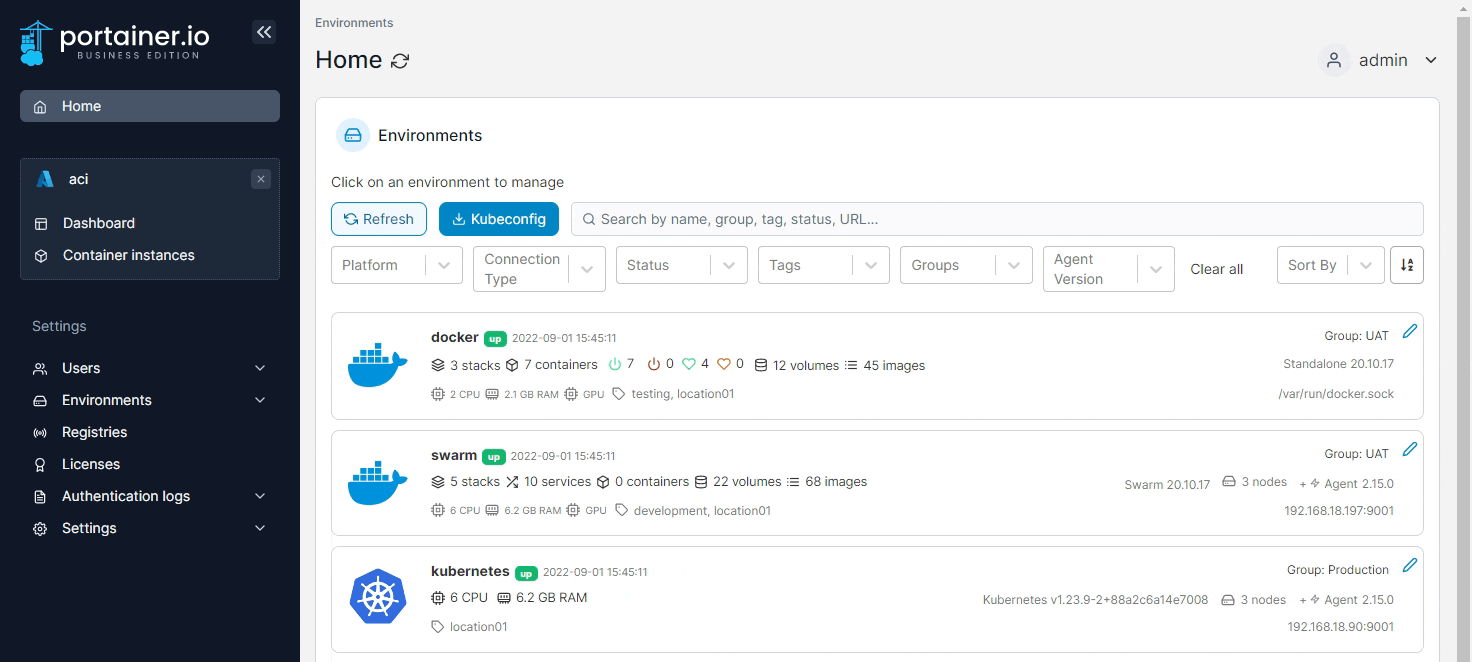Viewport: 1472px width, 662px height.
Task: Click '/var/run/docker.sock' text
Action: click(x=1336, y=394)
